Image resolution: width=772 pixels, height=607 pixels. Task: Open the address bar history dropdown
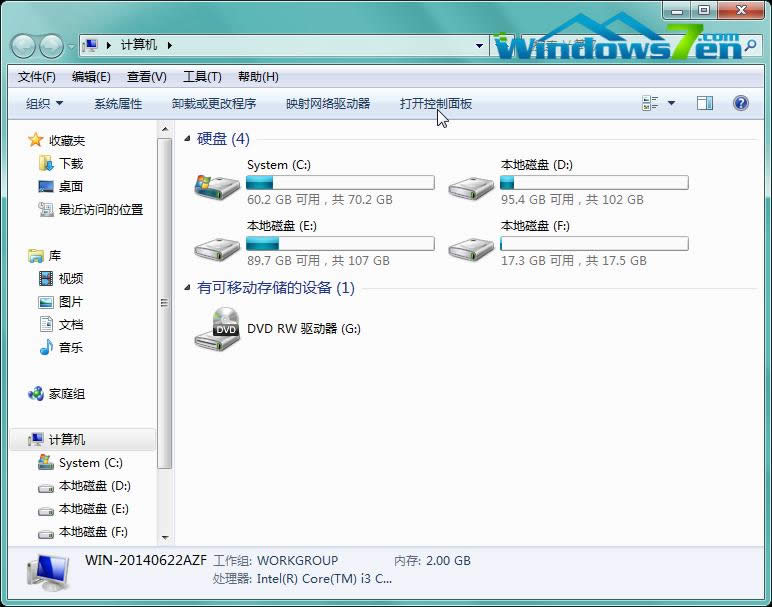click(479, 46)
